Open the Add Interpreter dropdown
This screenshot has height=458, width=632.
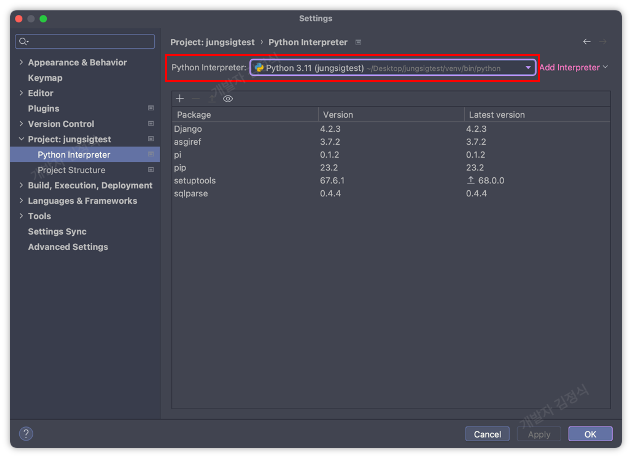[x=574, y=67]
